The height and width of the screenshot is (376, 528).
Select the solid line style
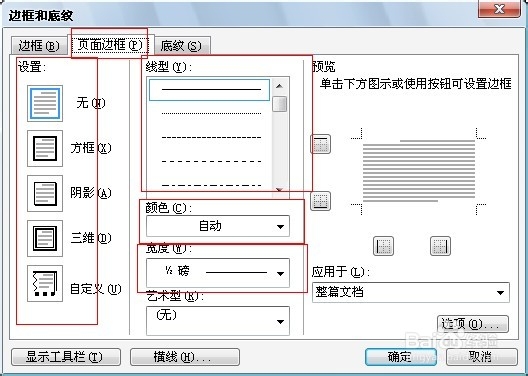pyautogui.click(x=209, y=90)
